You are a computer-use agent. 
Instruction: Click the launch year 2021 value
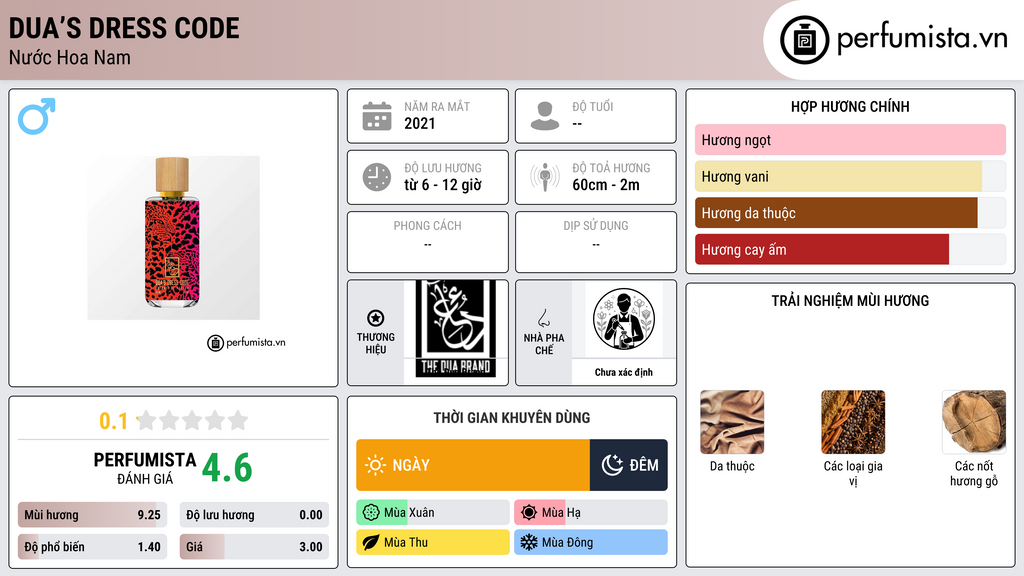click(420, 123)
